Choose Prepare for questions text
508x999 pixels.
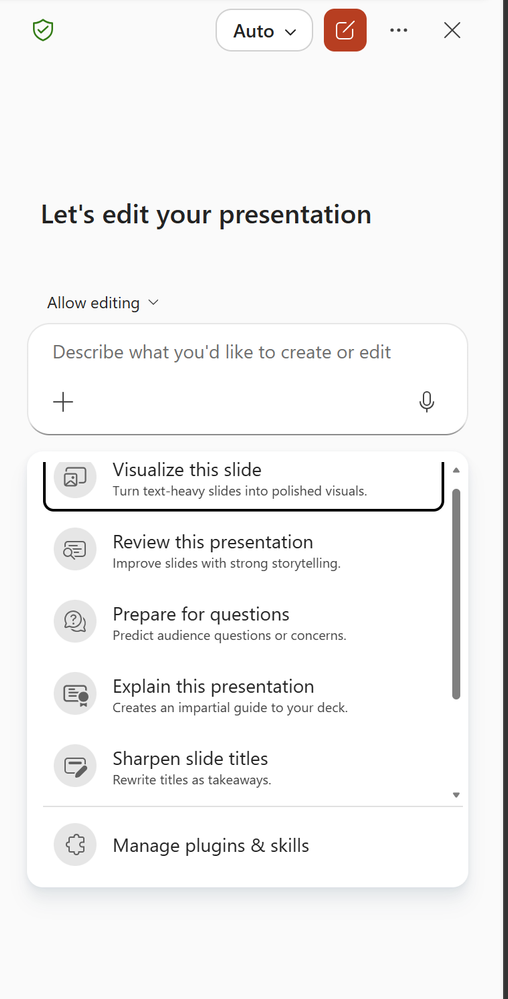pyautogui.click(x=201, y=614)
